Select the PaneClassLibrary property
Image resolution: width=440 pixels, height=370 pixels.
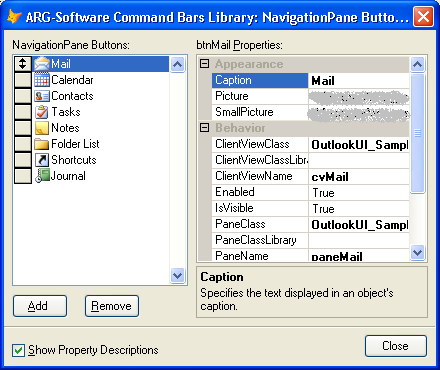260,240
